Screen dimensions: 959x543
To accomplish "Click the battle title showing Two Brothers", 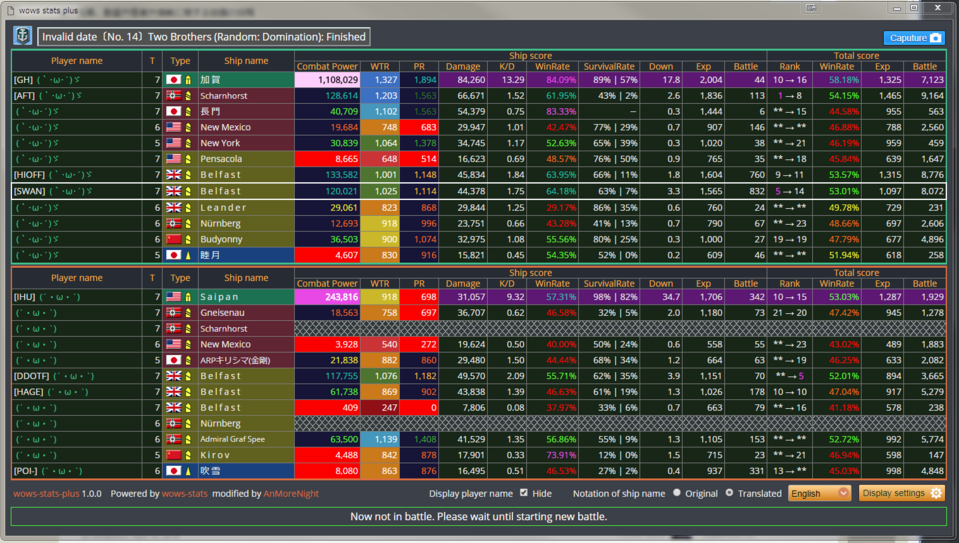I will (204, 37).
